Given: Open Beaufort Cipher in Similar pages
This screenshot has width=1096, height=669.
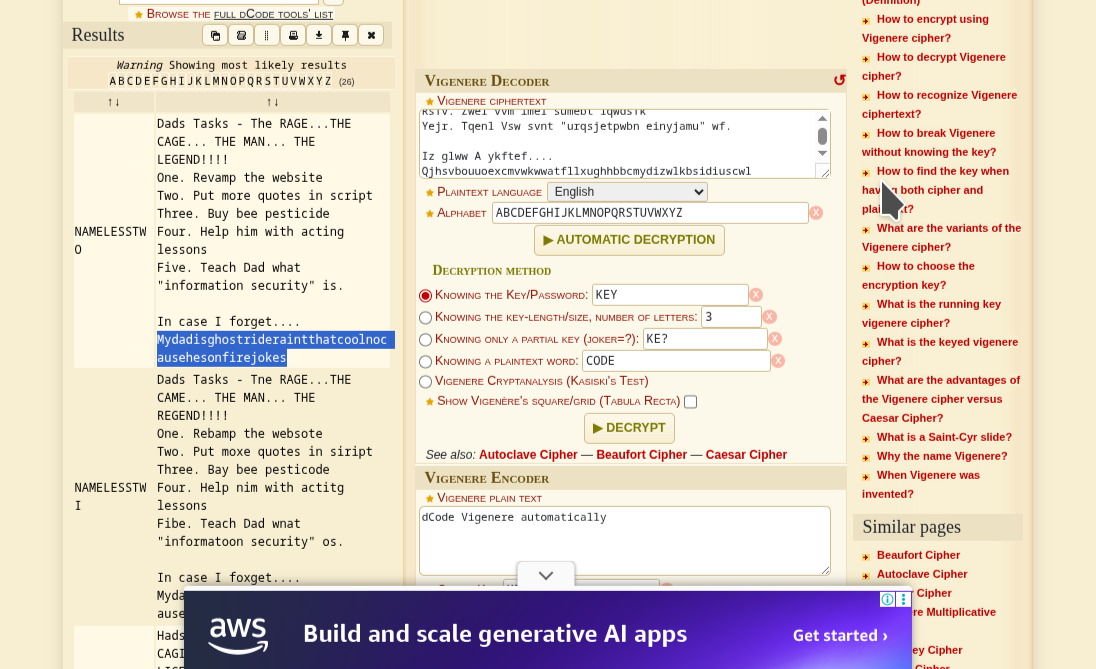Looking at the screenshot, I should pyautogui.click(x=918, y=555).
